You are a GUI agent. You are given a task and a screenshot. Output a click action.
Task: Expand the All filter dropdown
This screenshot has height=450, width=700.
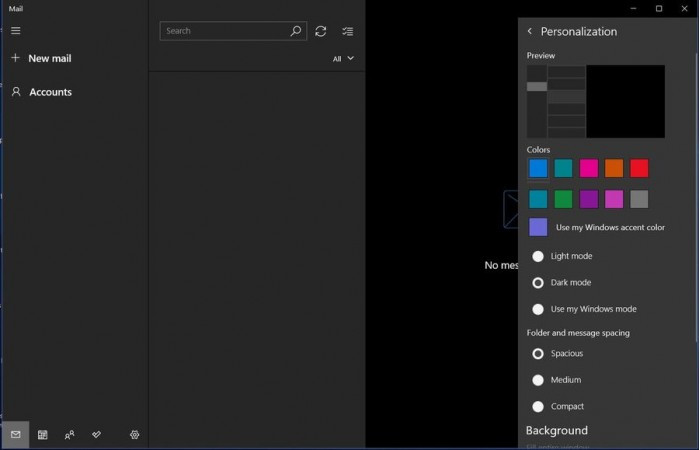click(343, 58)
